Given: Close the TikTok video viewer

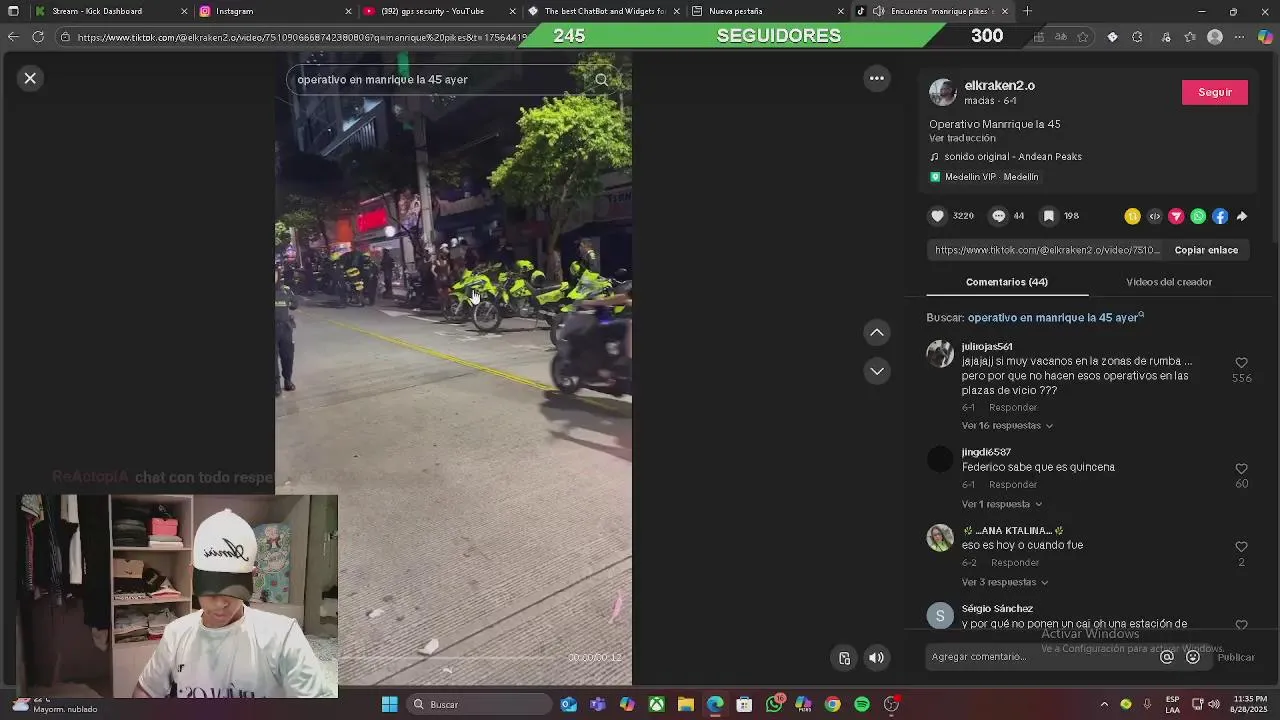Looking at the screenshot, I should coord(30,78).
